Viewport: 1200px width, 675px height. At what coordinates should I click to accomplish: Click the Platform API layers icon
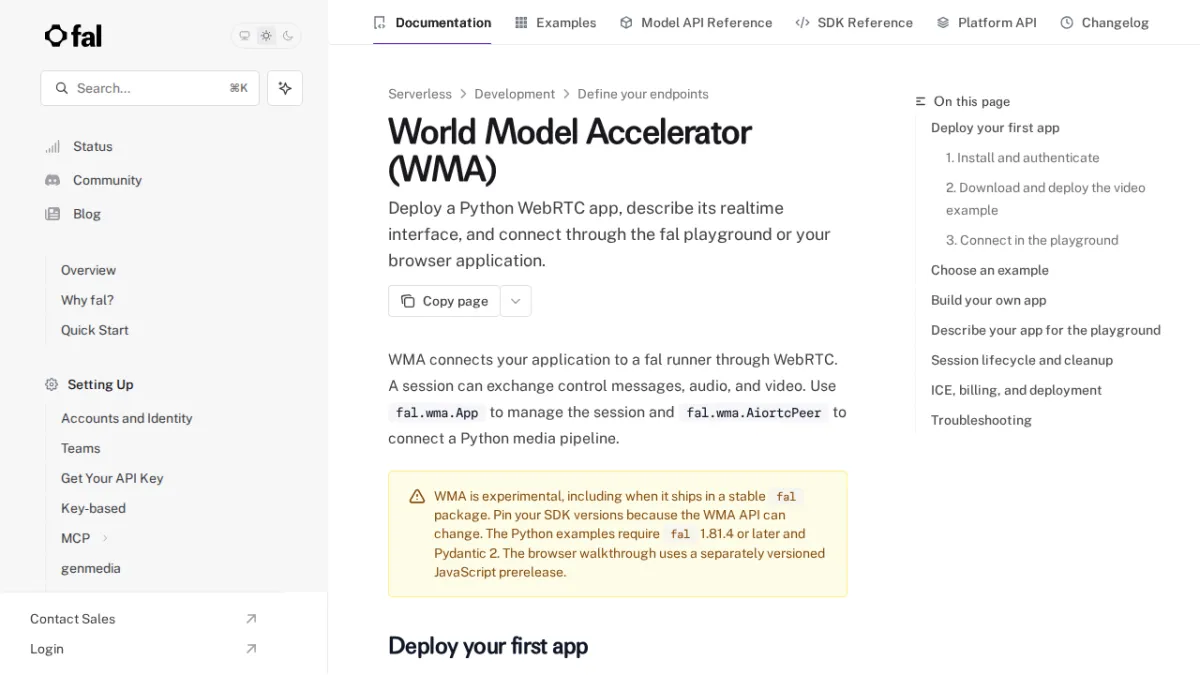(x=943, y=22)
